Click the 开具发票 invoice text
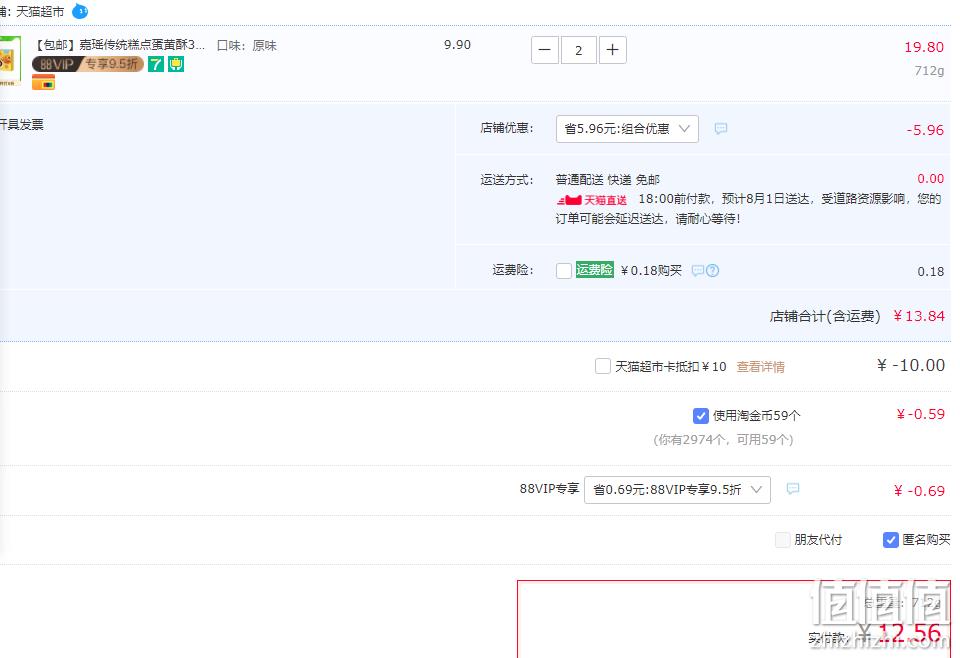The width and height of the screenshot is (960, 658). (x=22, y=125)
